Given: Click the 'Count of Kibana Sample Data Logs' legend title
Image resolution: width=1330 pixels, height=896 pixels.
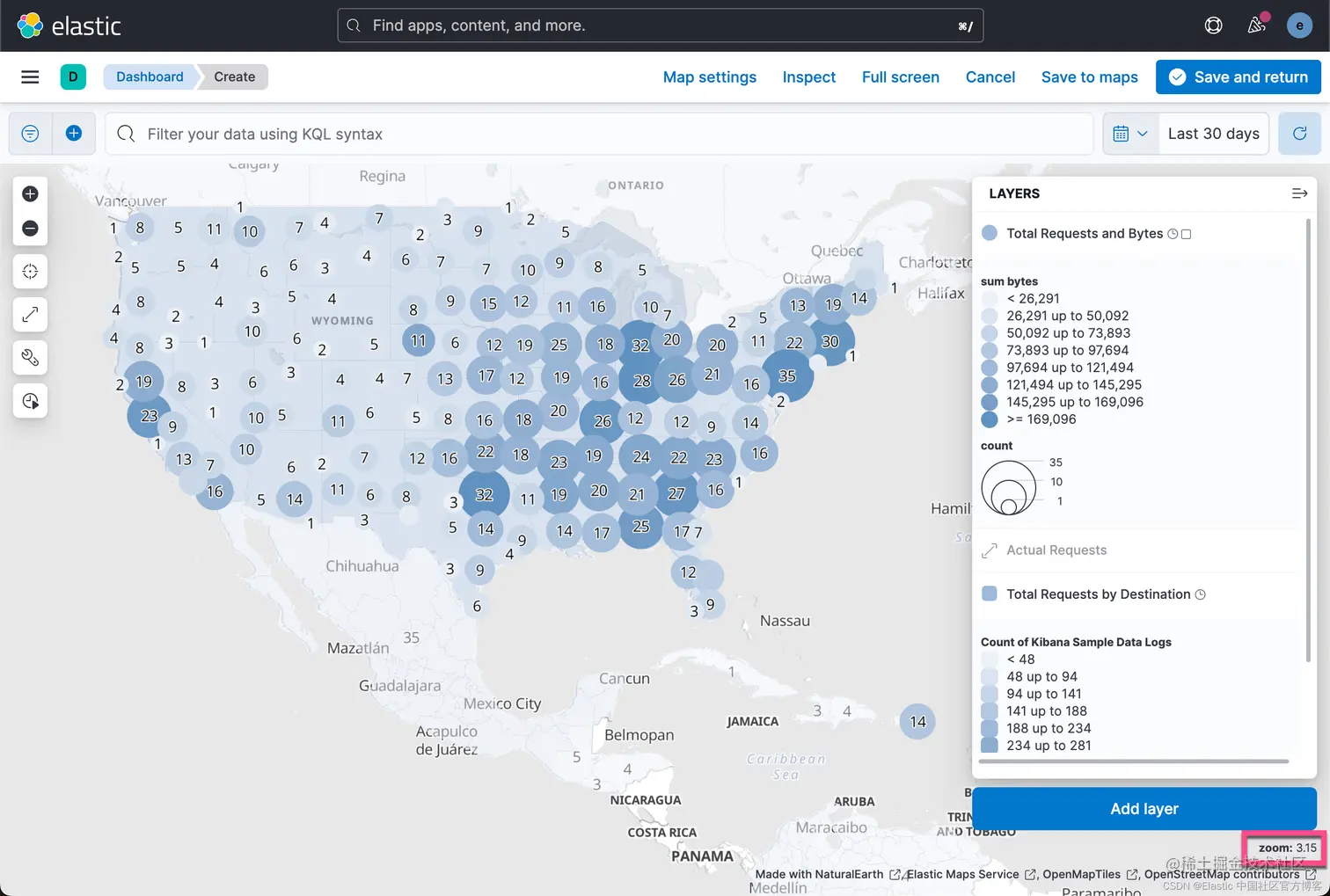Looking at the screenshot, I should pyautogui.click(x=1076, y=642).
